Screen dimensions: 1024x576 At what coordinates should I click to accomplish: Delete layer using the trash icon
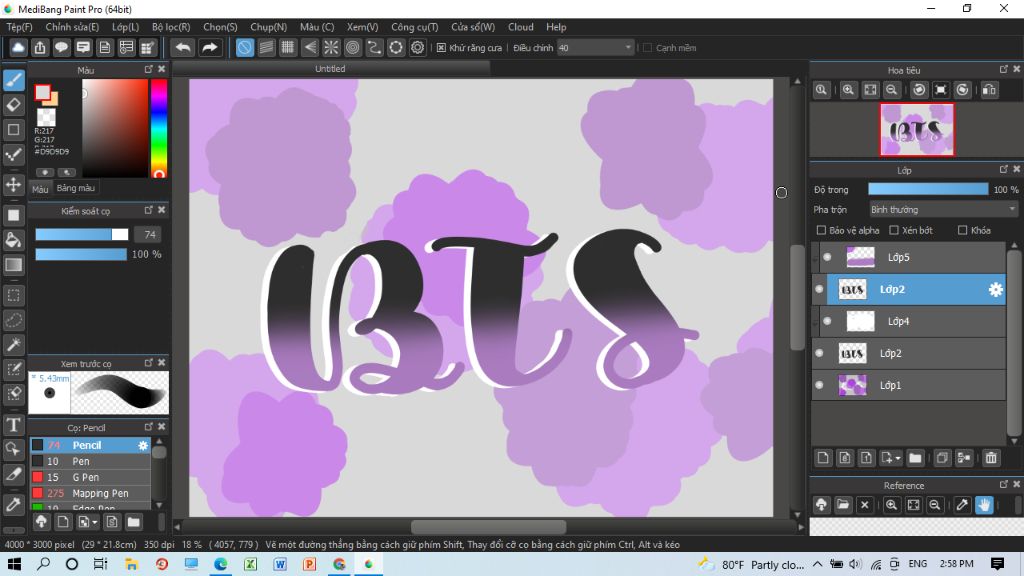[x=991, y=458]
